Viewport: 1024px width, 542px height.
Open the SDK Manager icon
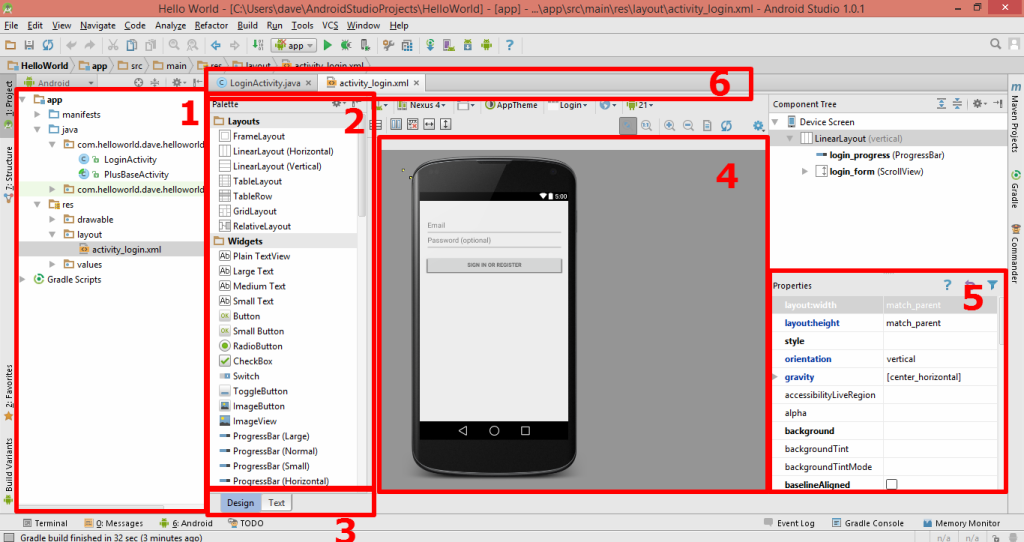[468, 45]
